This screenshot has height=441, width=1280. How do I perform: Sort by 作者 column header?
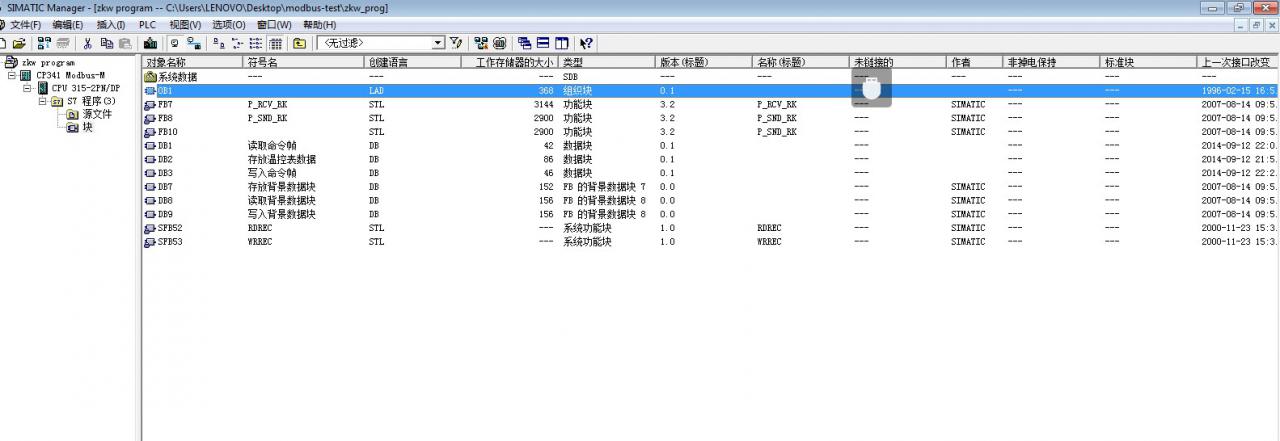tap(975, 62)
